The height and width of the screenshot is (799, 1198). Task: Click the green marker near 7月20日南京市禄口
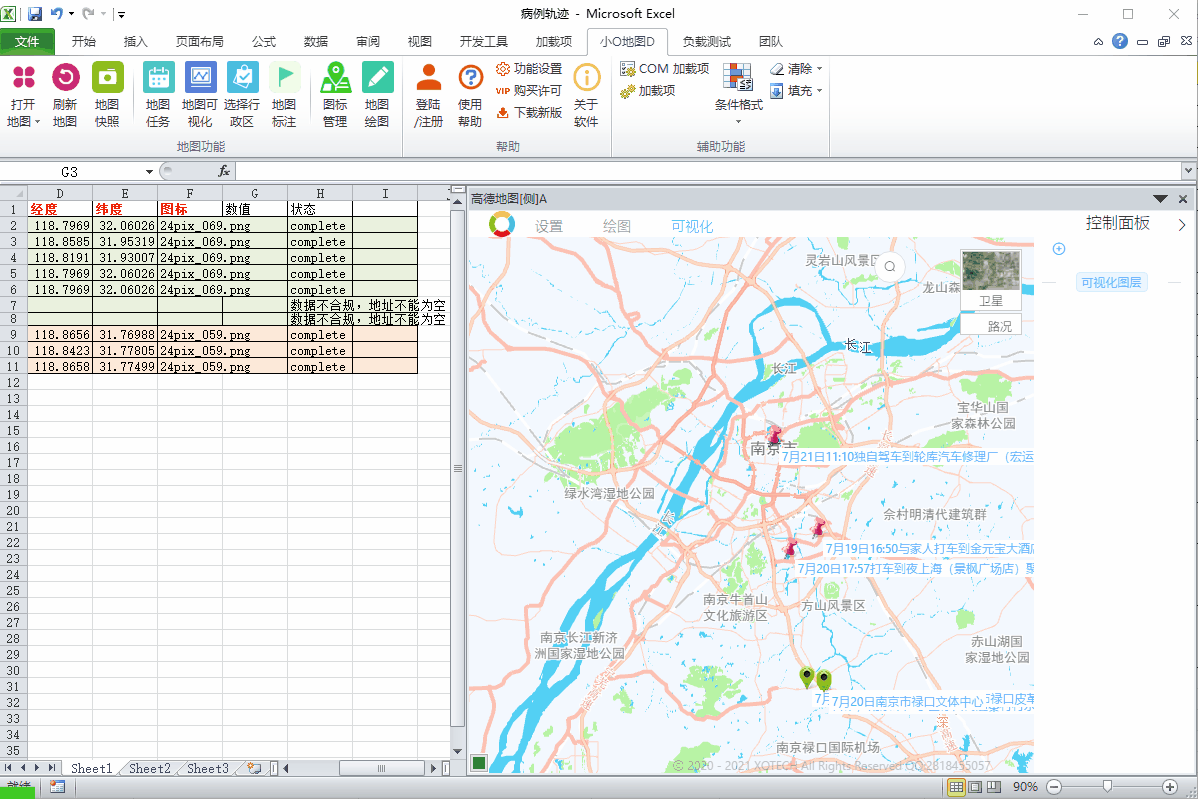(x=824, y=679)
